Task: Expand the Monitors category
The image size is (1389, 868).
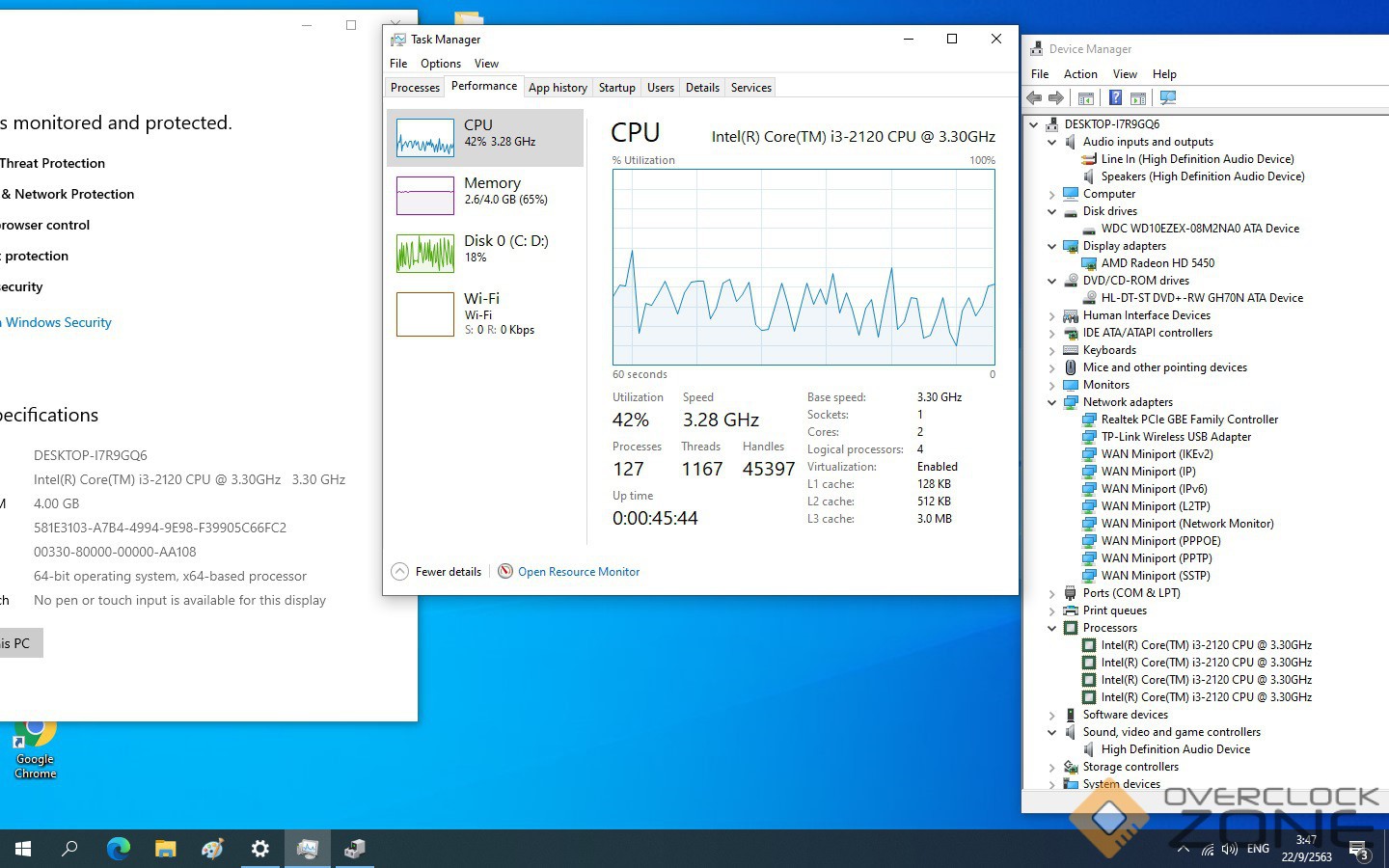Action: [x=1052, y=385]
